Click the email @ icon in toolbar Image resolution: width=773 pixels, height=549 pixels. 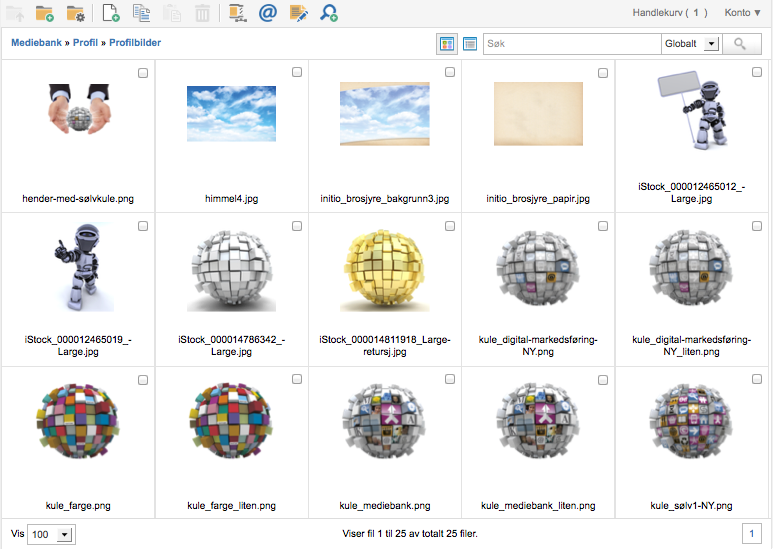pyautogui.click(x=267, y=13)
